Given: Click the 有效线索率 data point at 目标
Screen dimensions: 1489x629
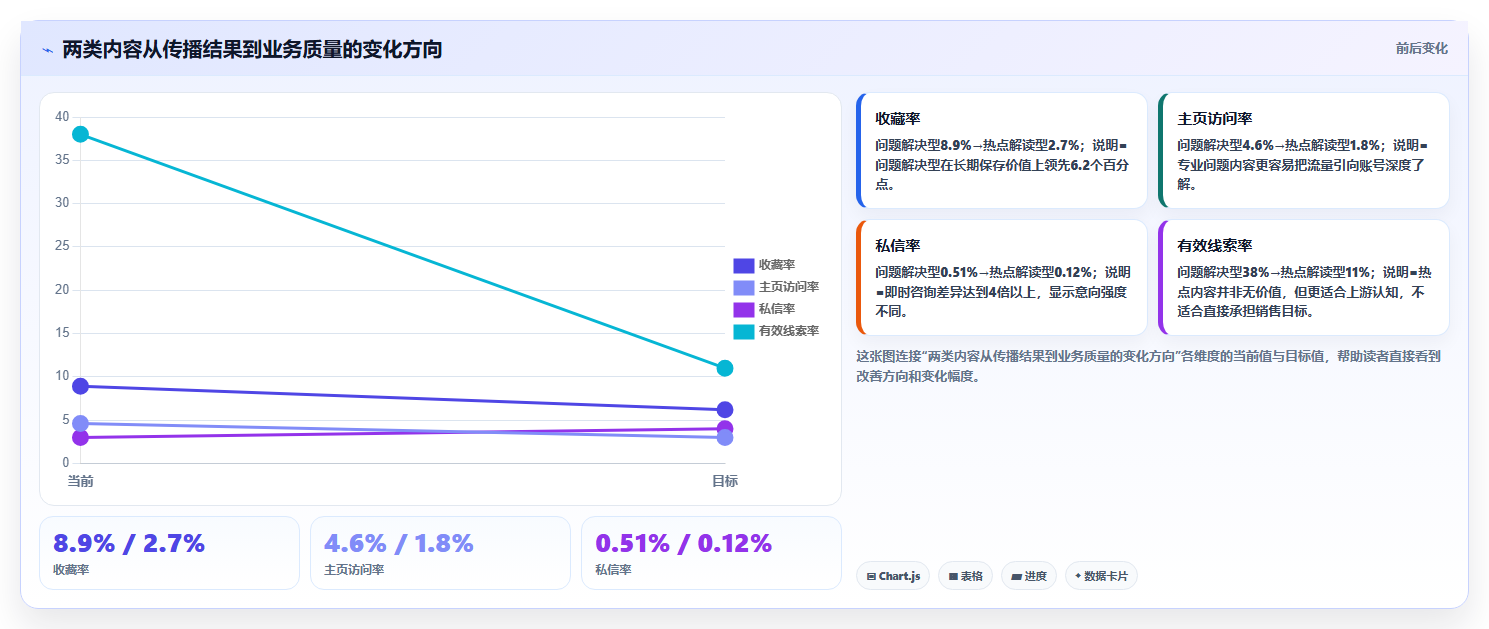Looking at the screenshot, I should (725, 368).
